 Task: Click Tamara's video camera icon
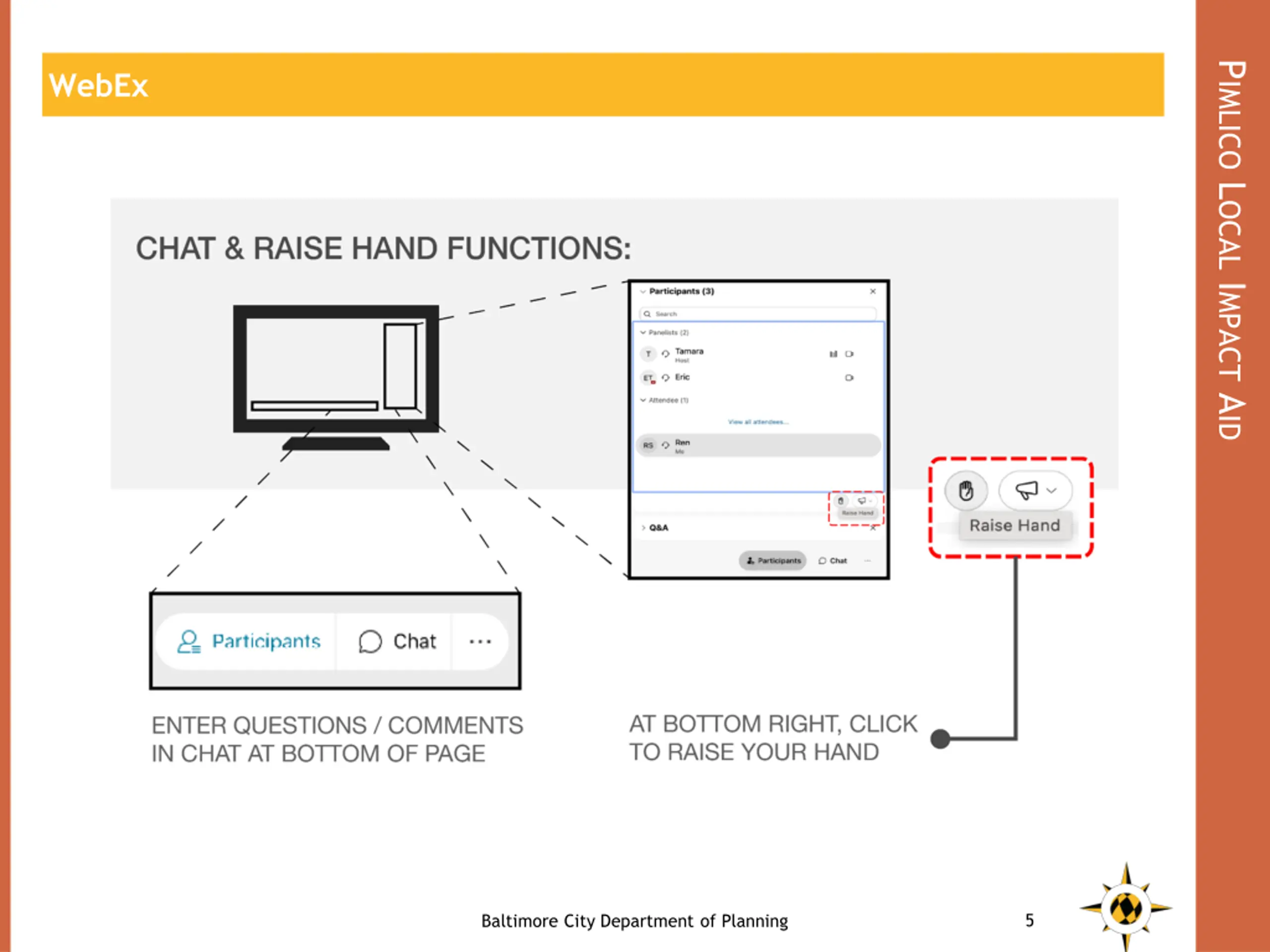point(849,354)
